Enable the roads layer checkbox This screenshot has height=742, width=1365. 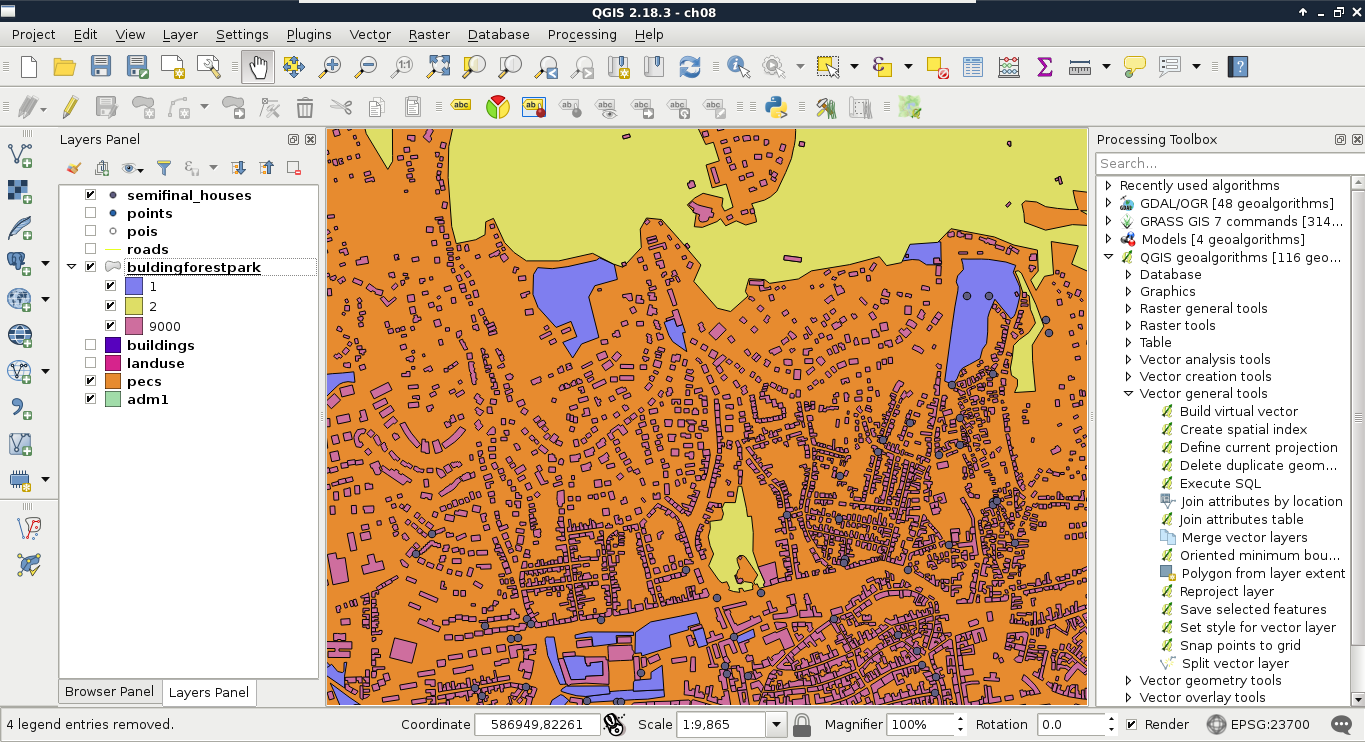coord(91,249)
